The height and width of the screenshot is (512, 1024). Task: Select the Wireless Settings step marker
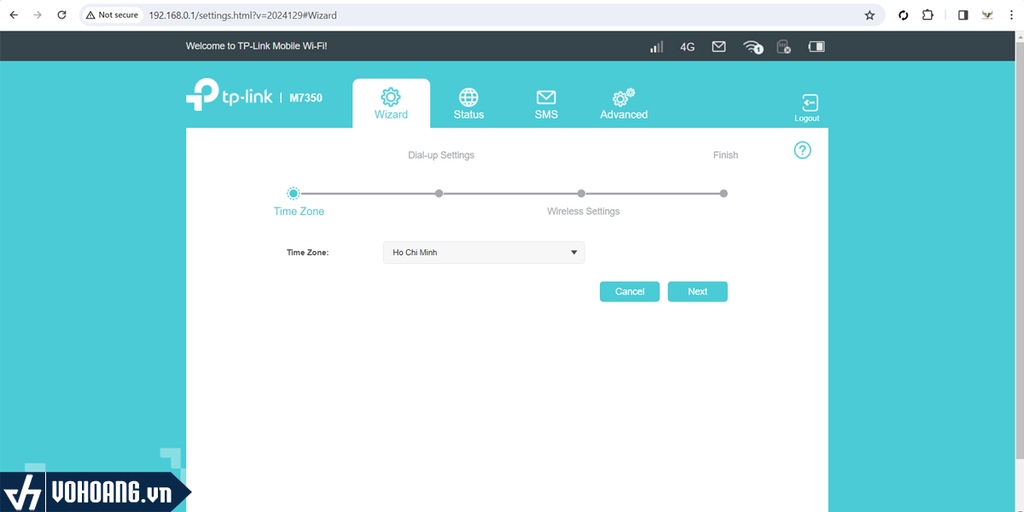pyautogui.click(x=581, y=193)
